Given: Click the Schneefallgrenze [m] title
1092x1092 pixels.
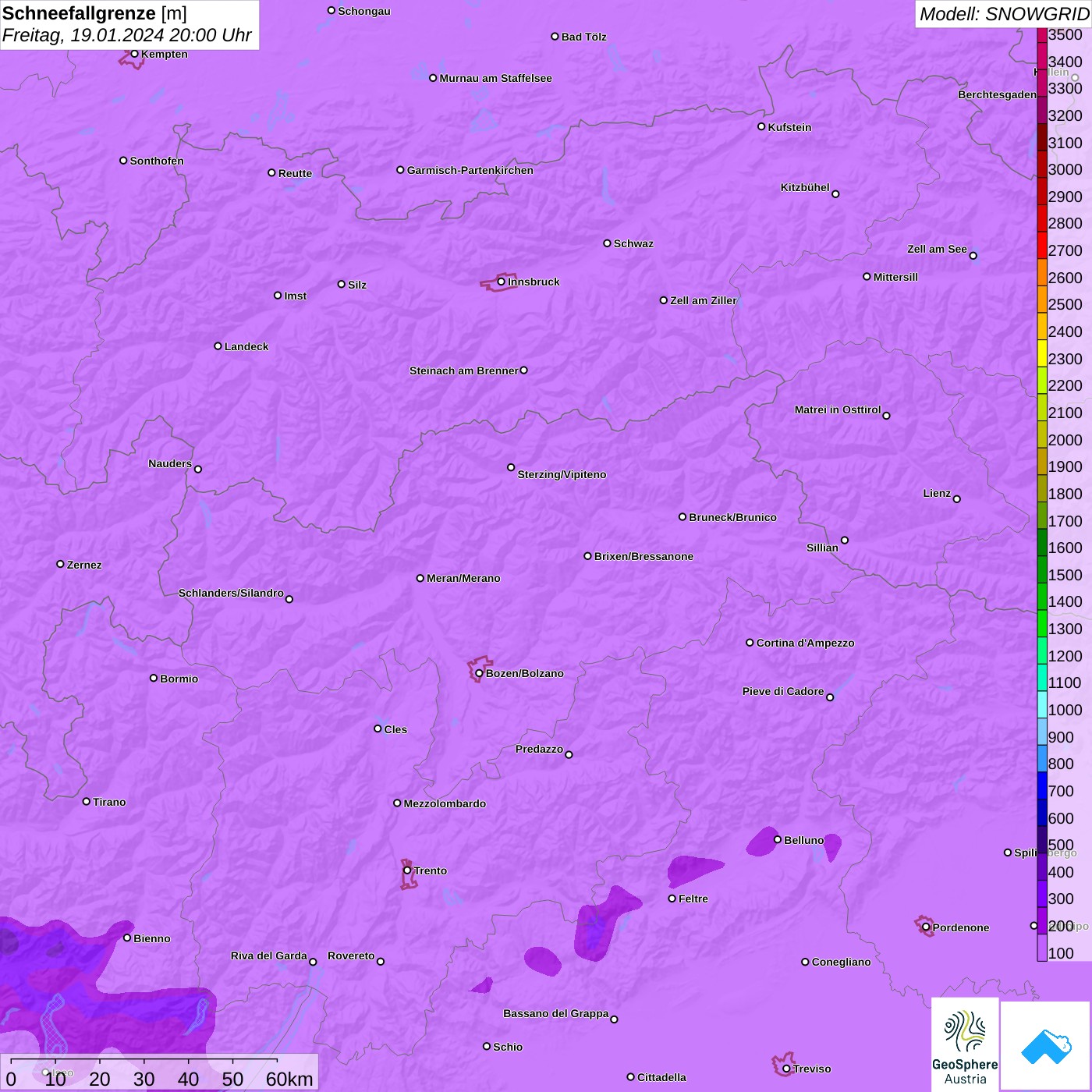Looking at the screenshot, I should (94, 14).
